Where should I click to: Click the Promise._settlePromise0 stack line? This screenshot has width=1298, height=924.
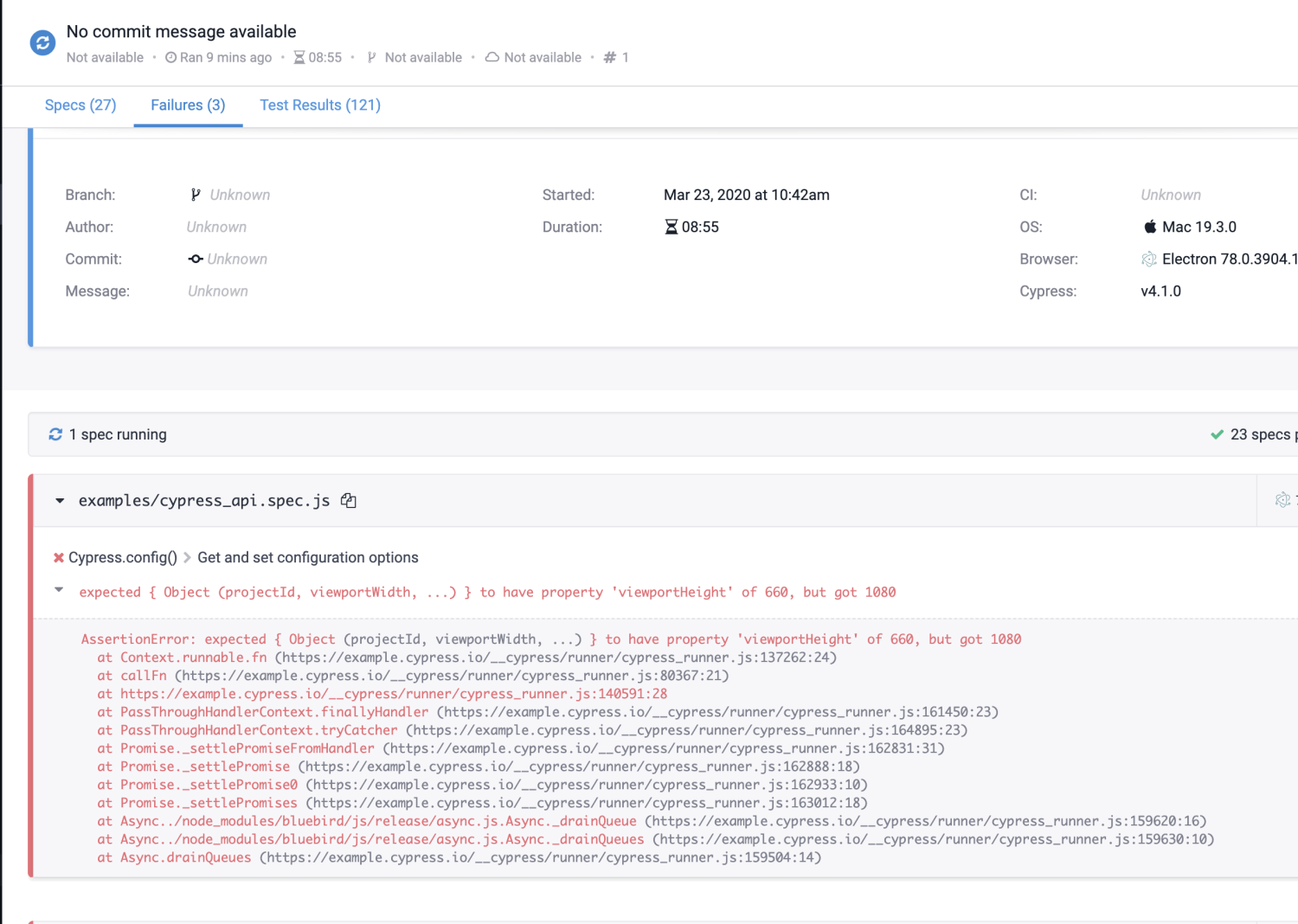(x=482, y=785)
